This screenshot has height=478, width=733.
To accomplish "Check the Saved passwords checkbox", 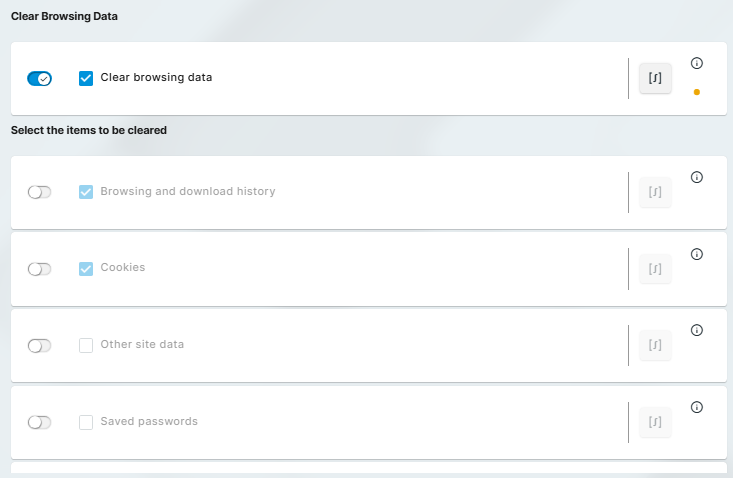I will (86, 422).
